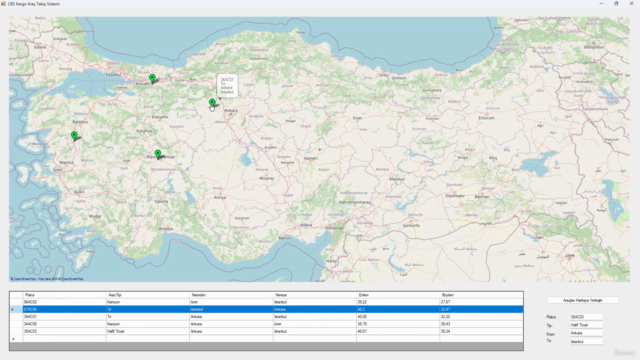Screen dimensions: 640x360
Task: Click the Tip input field showing Hafif Ticari
Action: pyautogui.click(x=586, y=325)
